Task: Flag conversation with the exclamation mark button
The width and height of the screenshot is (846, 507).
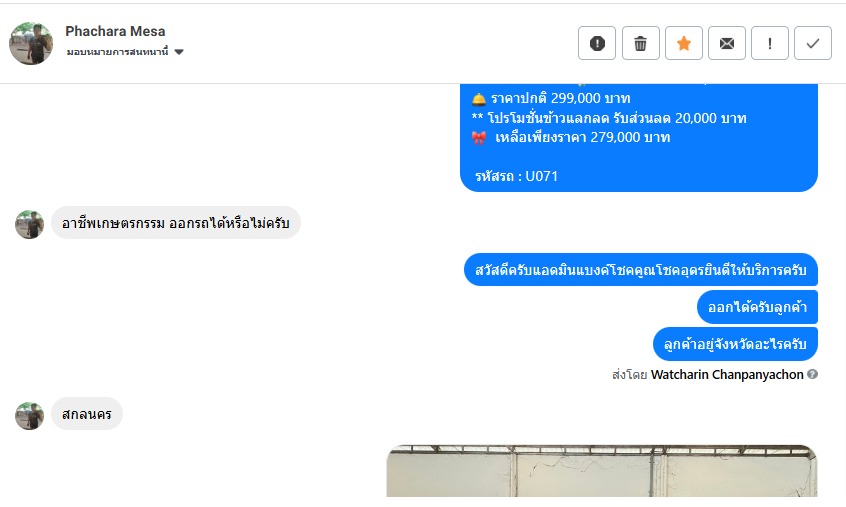Action: point(770,43)
